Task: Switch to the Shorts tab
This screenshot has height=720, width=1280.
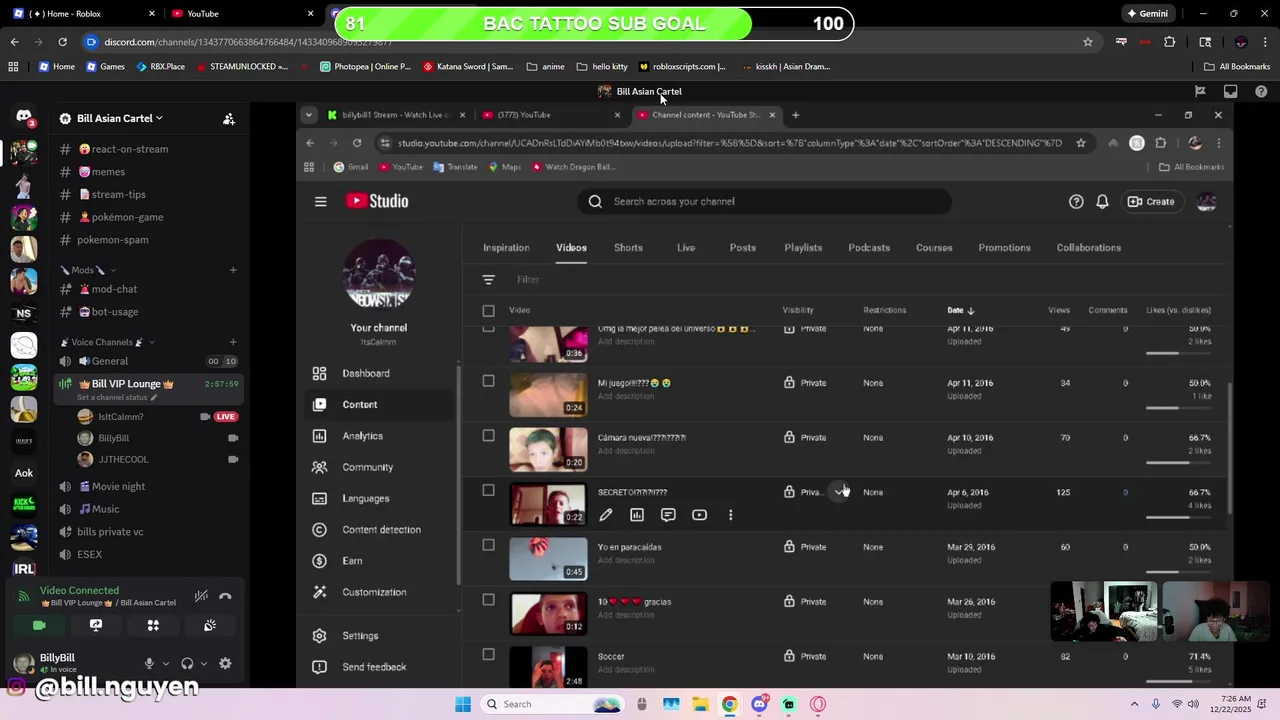Action: (628, 247)
